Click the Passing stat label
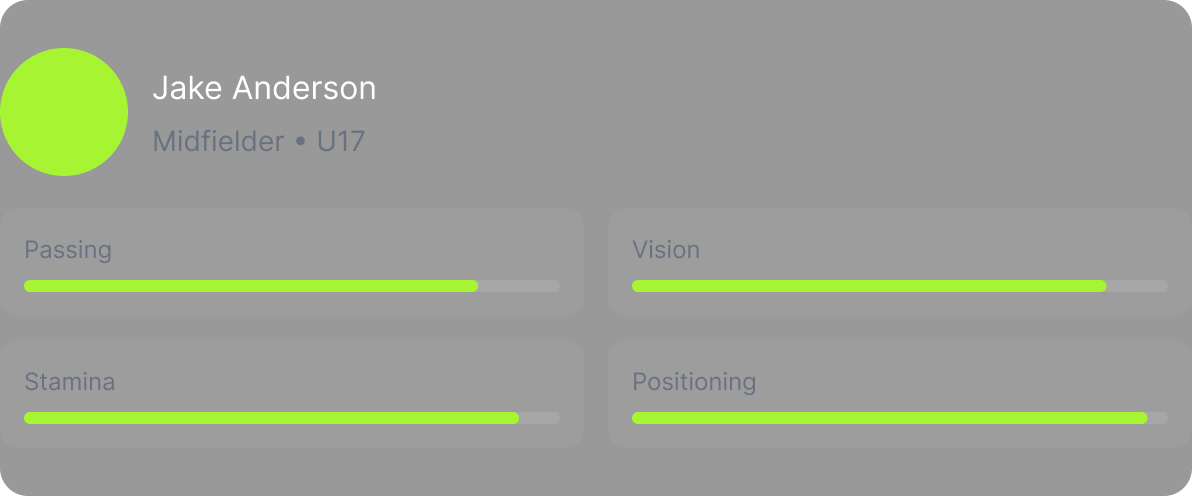The height and width of the screenshot is (496, 1192). [68, 249]
